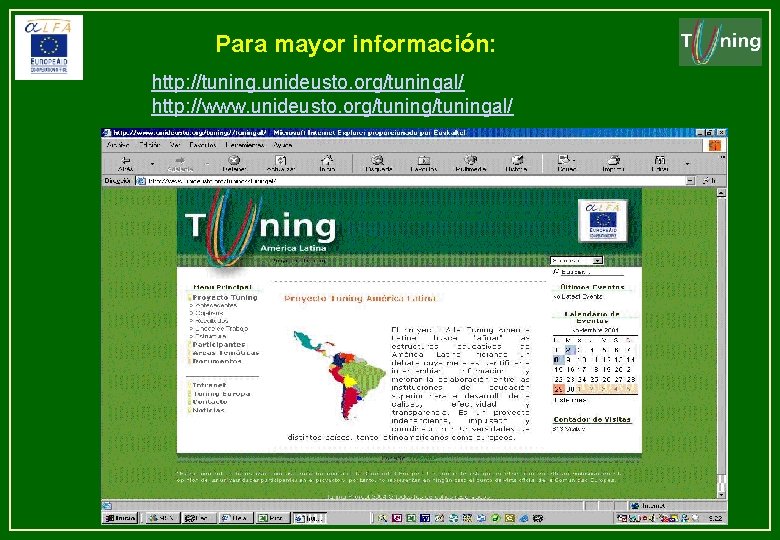Open the address bar dropdown arrow
The height and width of the screenshot is (540, 780).
tap(690, 181)
